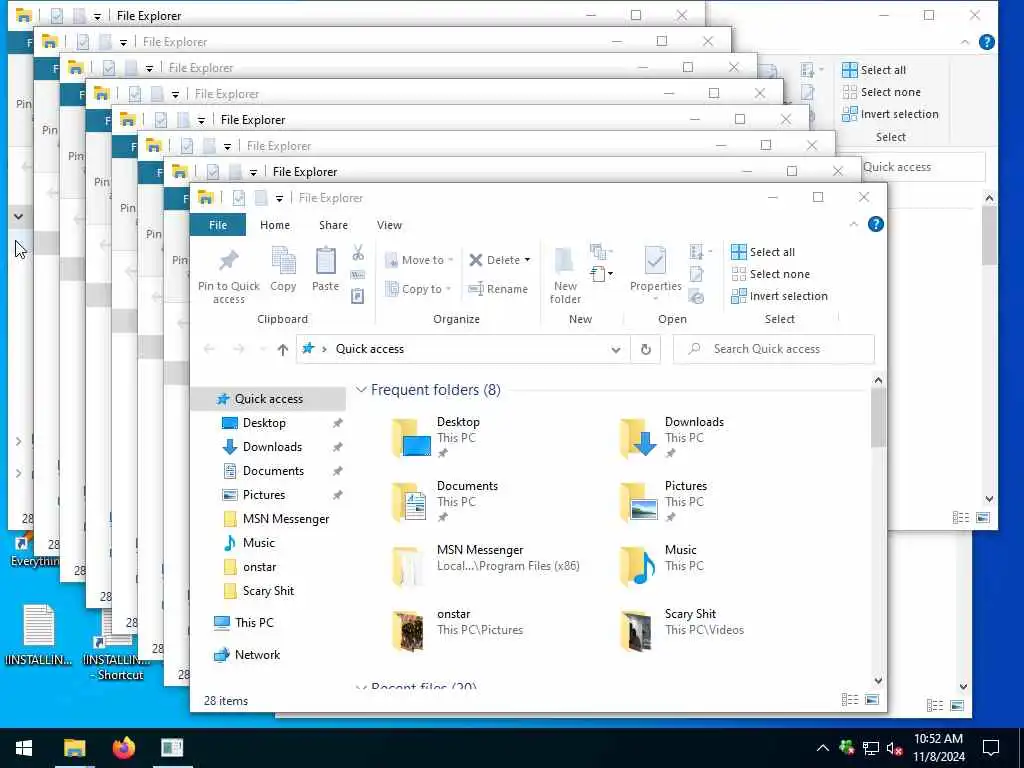Screen dimensions: 1024x768
Task: Open the Move to dropdown
Action: point(419,260)
